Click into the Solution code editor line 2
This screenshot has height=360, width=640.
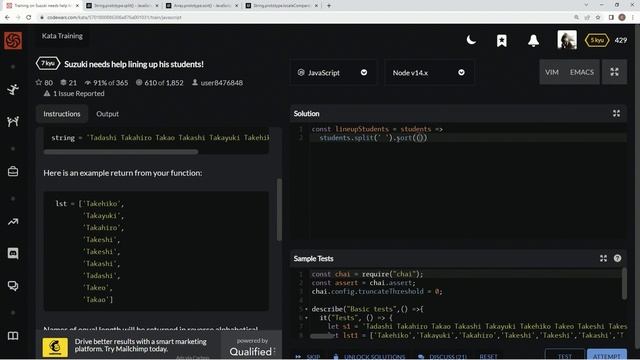(467, 138)
